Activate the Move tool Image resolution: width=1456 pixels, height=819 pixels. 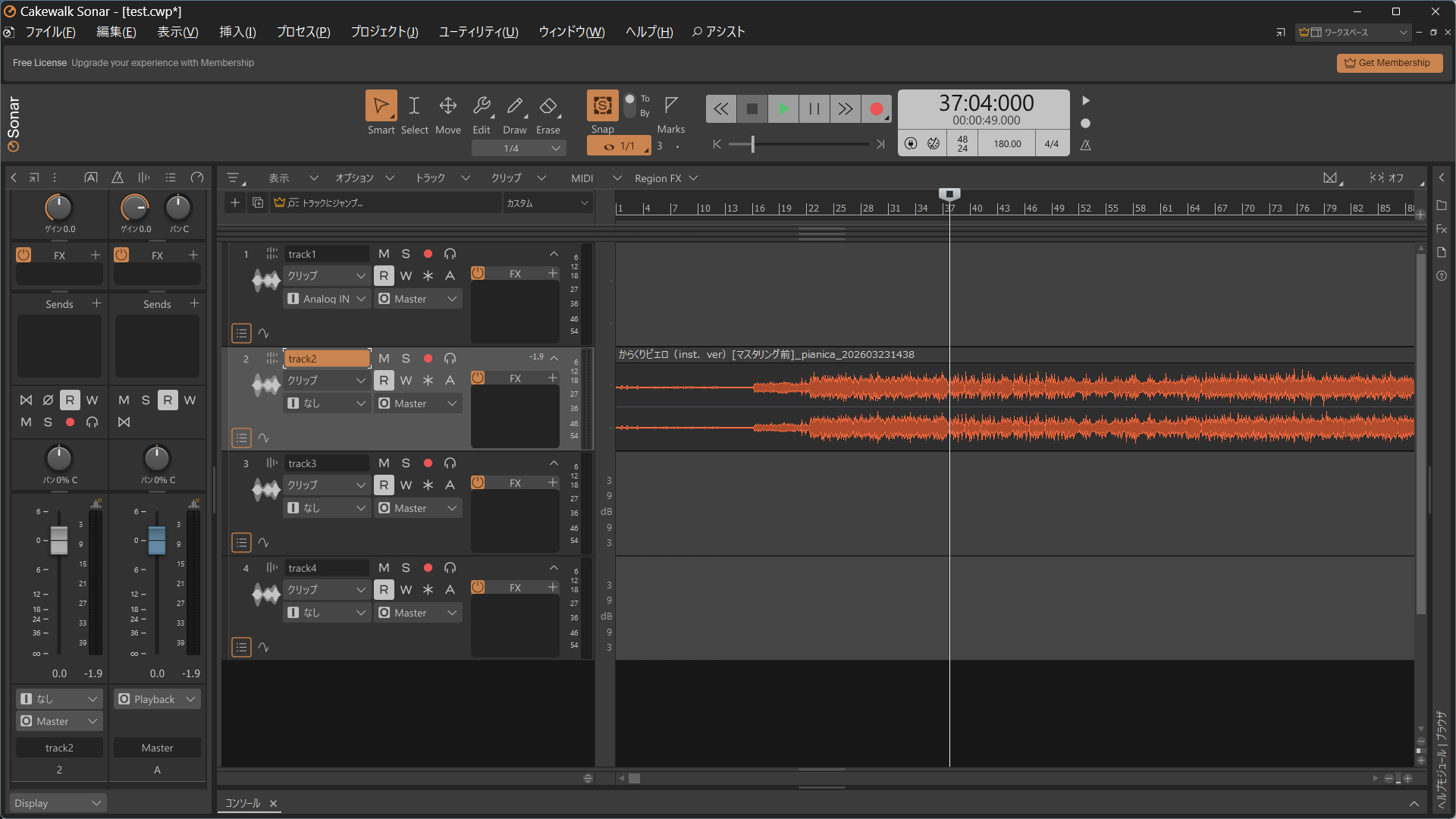point(447,106)
